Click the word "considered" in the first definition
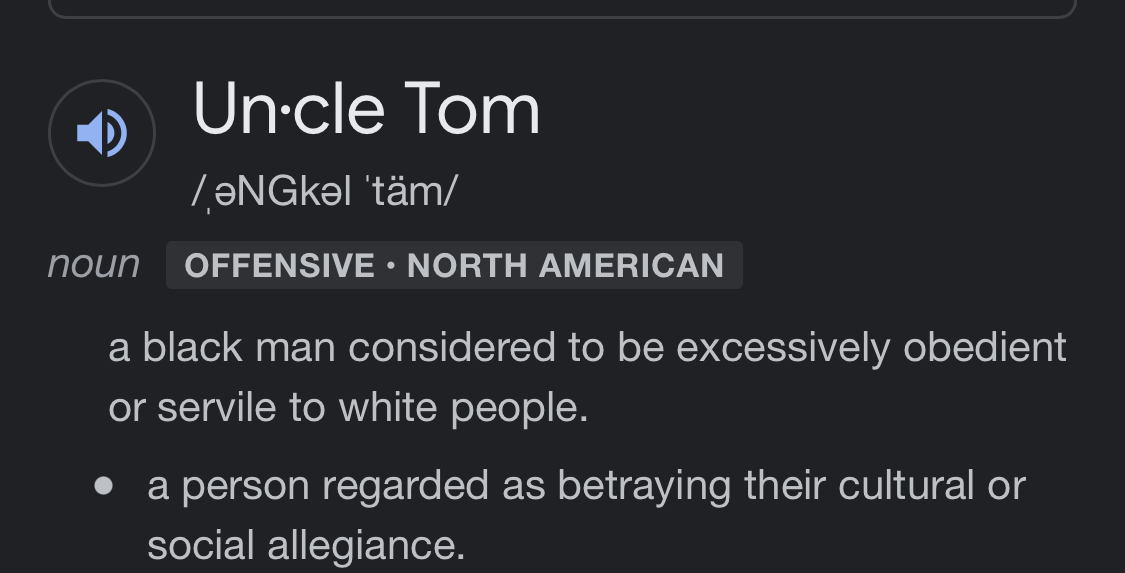Screen dimensions: 1125x573 click(452, 347)
